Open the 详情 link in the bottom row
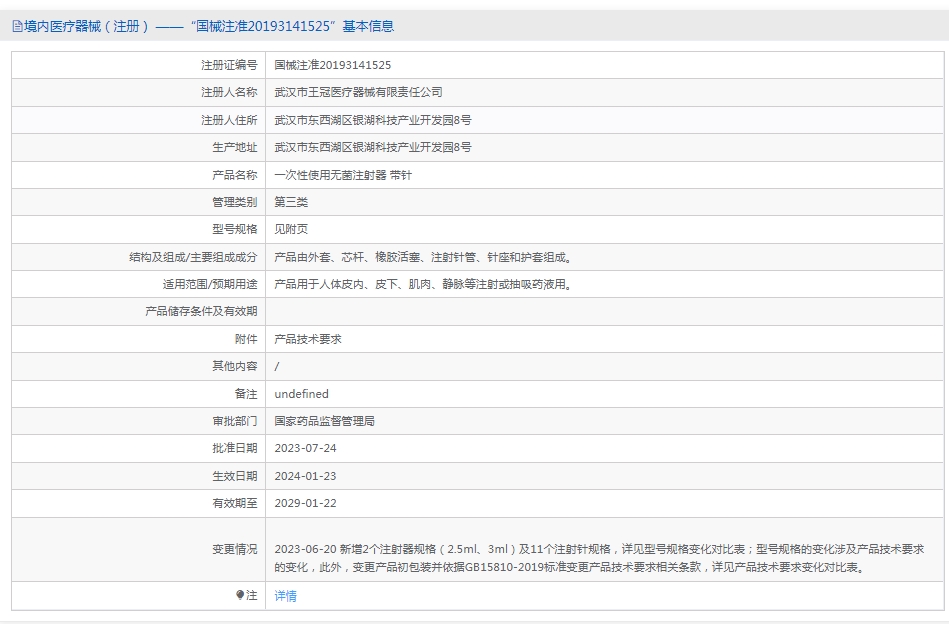The height and width of the screenshot is (624, 949). pos(286,596)
